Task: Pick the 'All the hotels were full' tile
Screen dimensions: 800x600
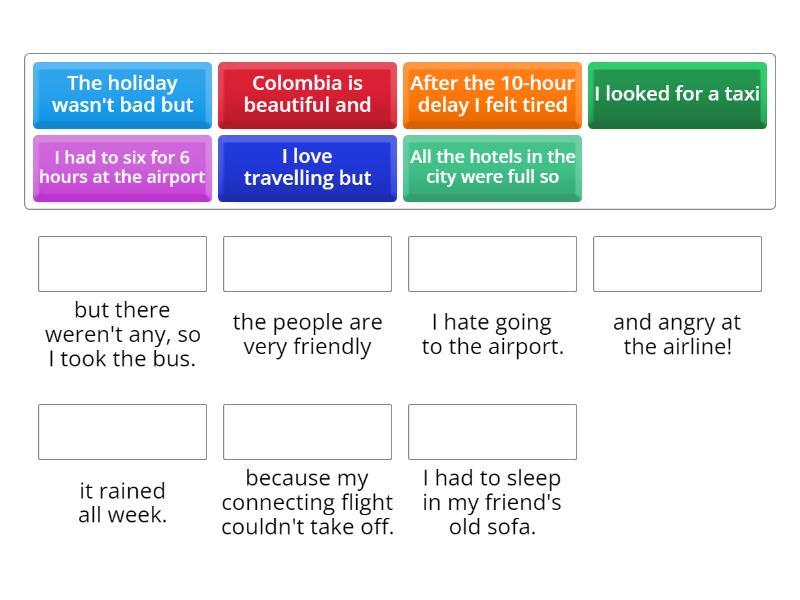Action: (492, 169)
